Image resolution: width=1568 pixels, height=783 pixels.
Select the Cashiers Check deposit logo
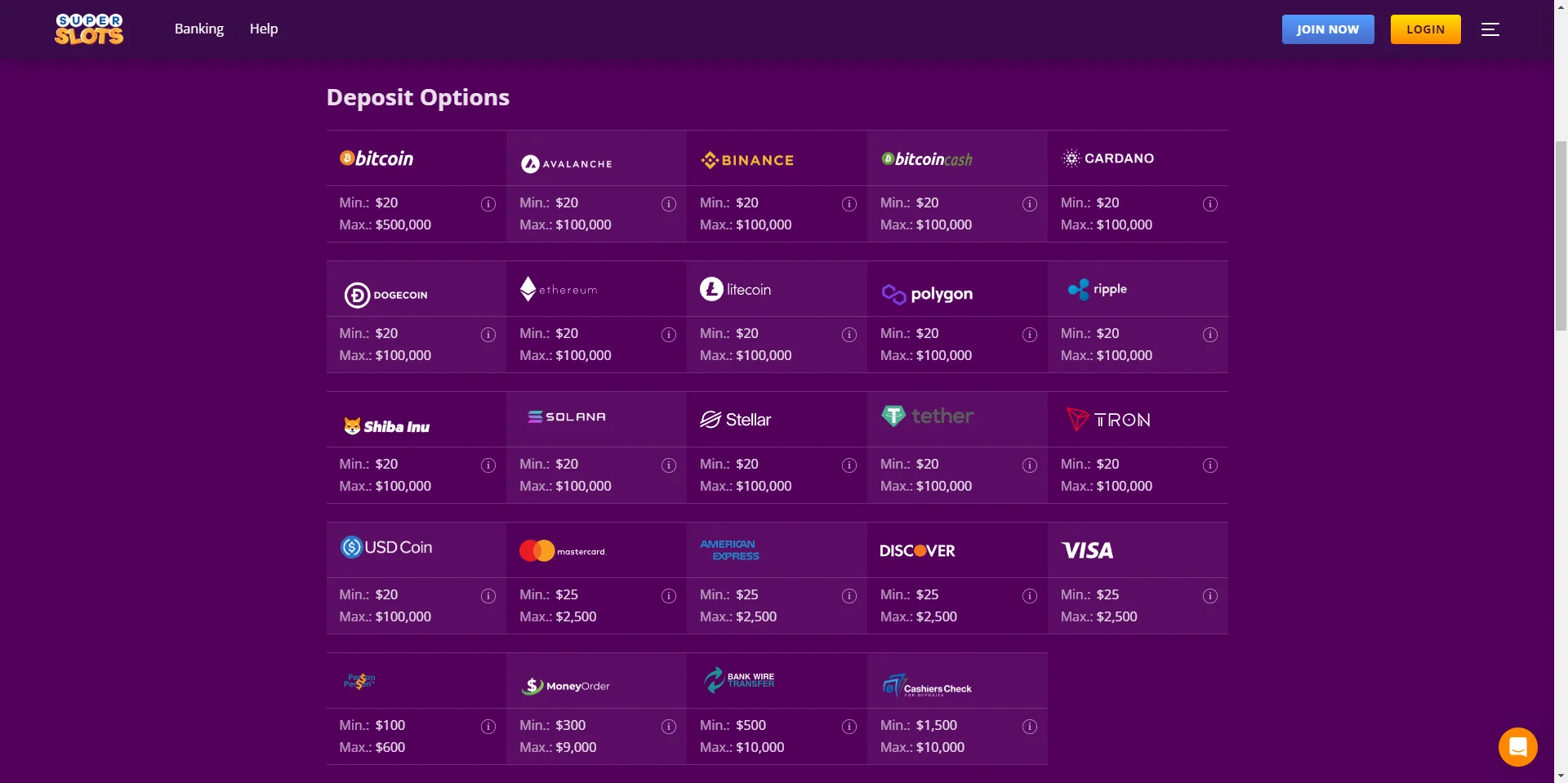927,686
